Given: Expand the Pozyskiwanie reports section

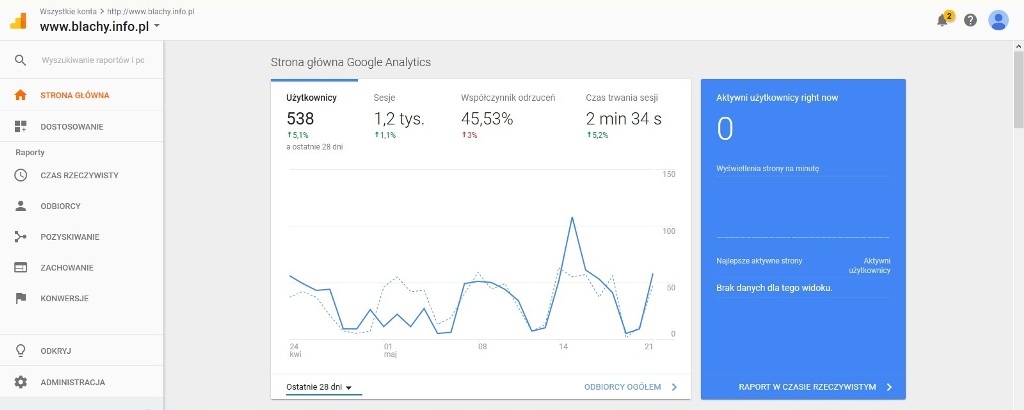Looking at the screenshot, I should 82,237.
